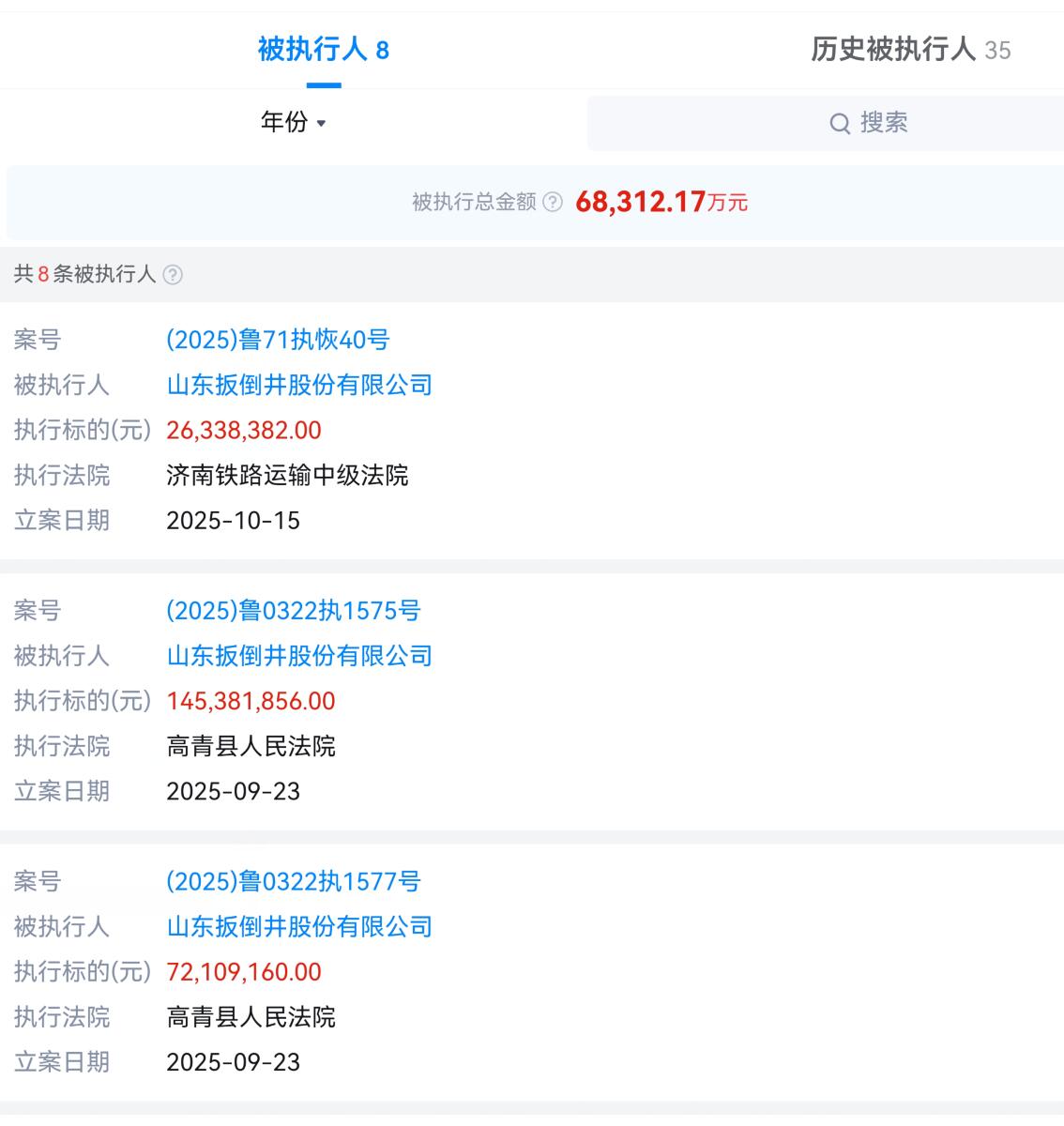The width and height of the screenshot is (1064, 1126).
Task: Click filing date 2025-10-15
Action: pos(233,521)
